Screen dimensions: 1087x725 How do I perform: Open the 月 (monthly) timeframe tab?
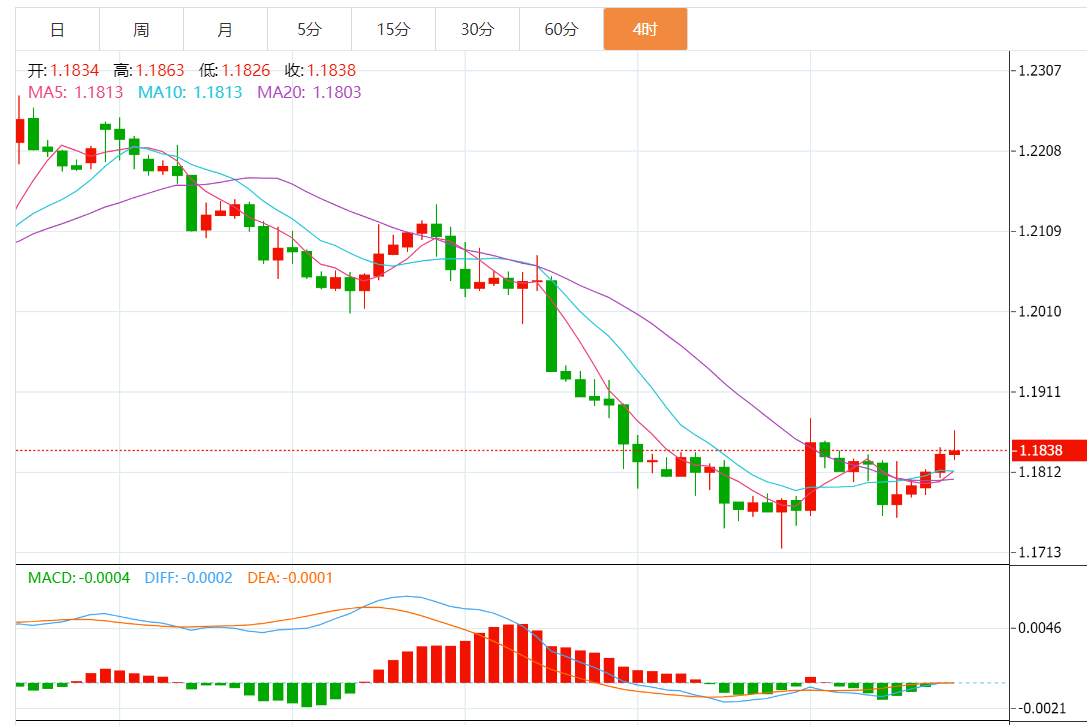[226, 29]
